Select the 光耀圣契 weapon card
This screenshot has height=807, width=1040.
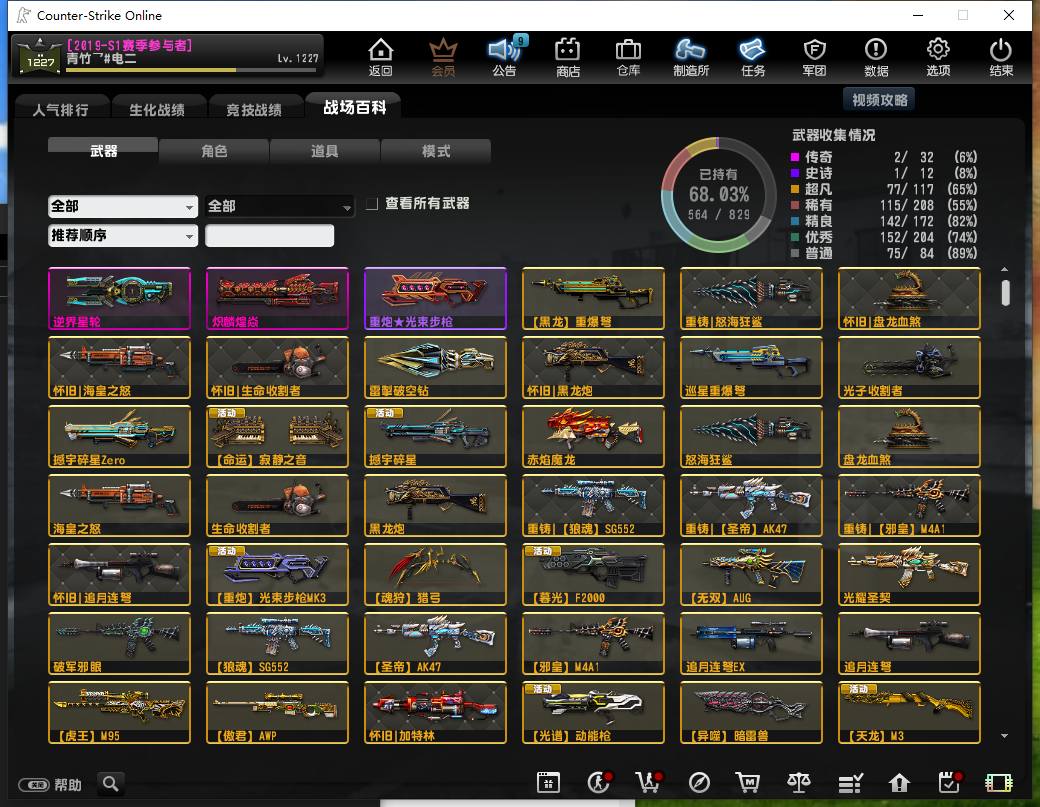coord(909,574)
